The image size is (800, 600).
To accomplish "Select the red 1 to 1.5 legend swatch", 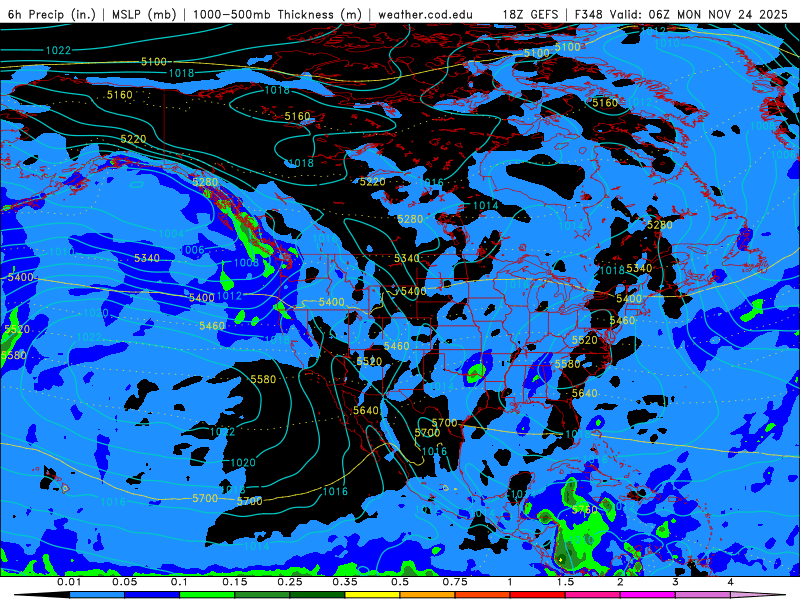I will click(538, 595).
